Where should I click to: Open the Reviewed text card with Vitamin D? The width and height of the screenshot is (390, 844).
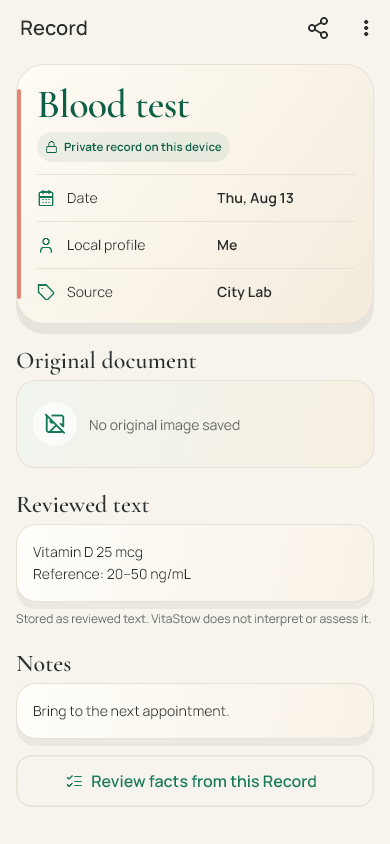tap(195, 563)
